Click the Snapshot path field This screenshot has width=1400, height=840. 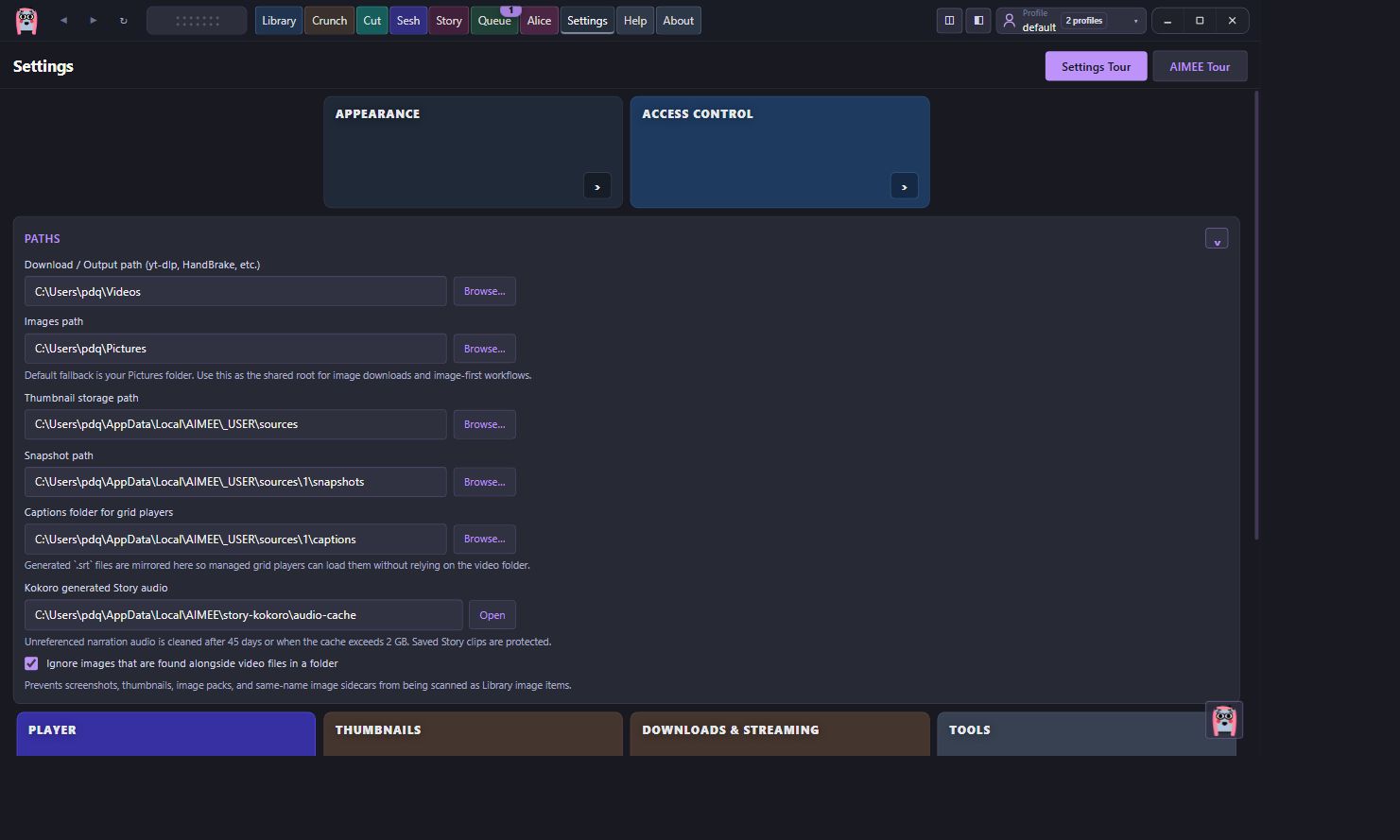click(x=235, y=482)
